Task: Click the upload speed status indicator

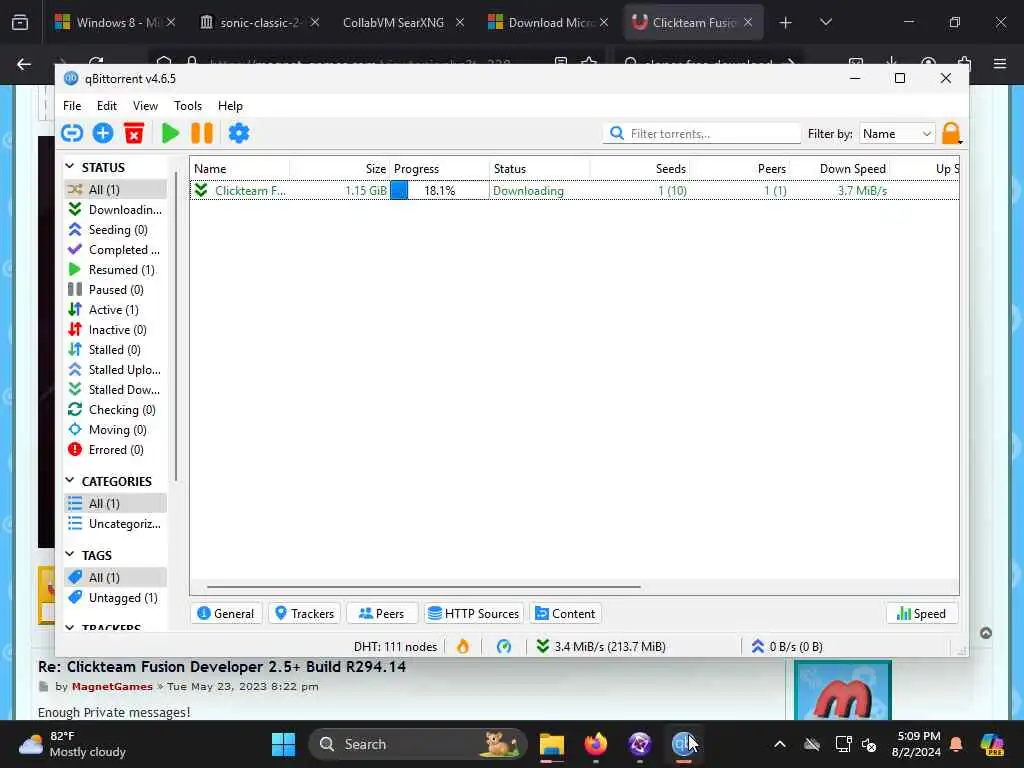Action: click(787, 647)
